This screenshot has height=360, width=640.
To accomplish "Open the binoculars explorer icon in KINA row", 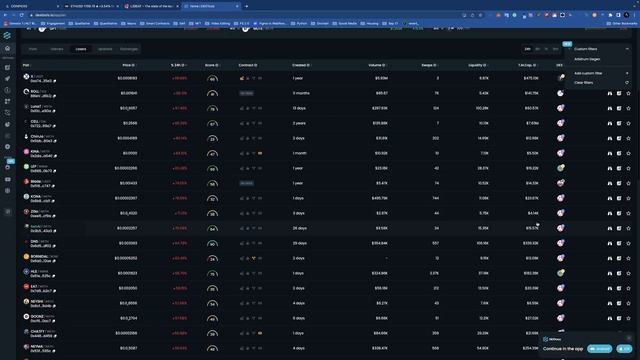I will [x=610, y=153].
